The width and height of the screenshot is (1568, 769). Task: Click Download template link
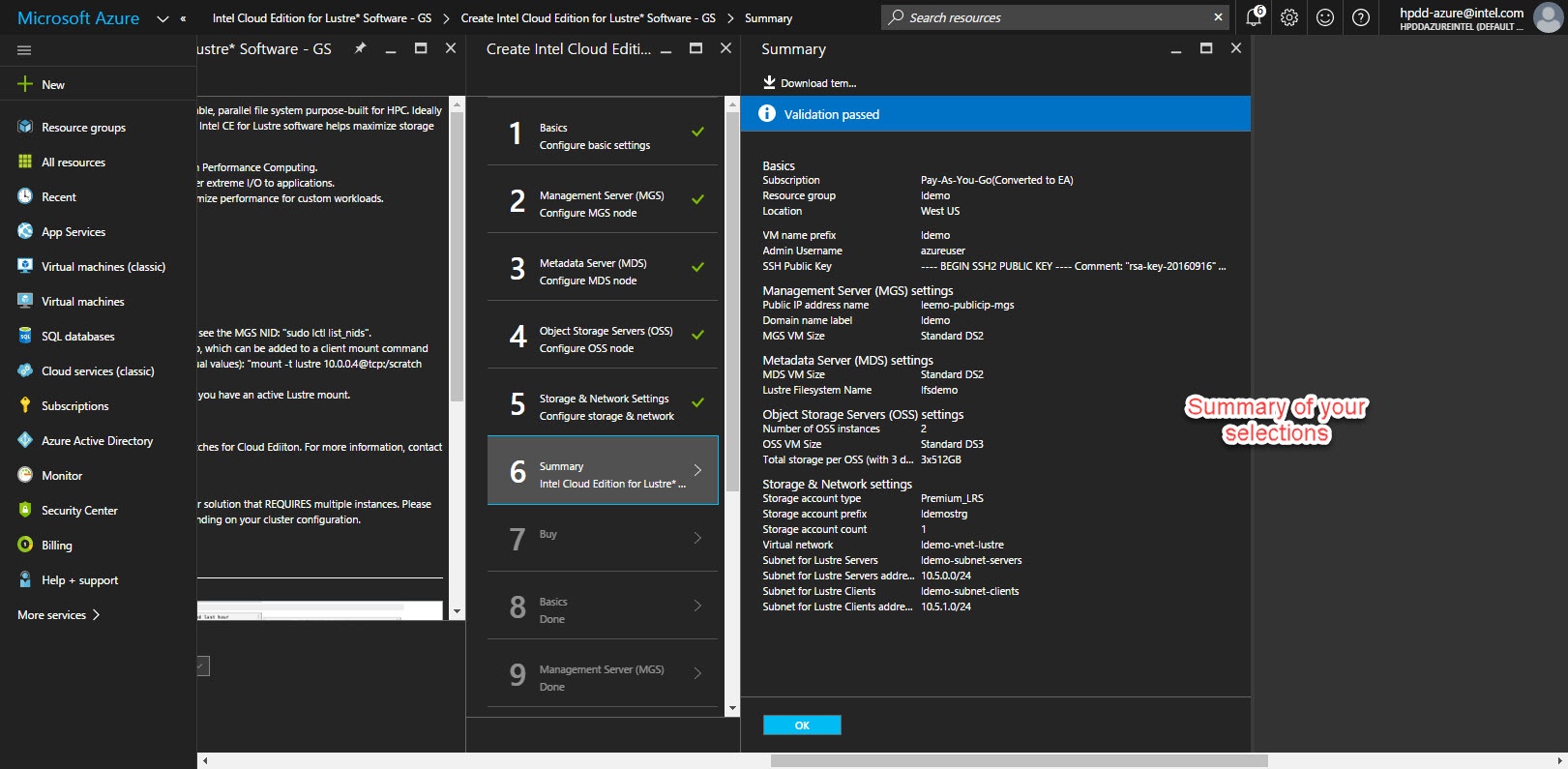click(818, 83)
